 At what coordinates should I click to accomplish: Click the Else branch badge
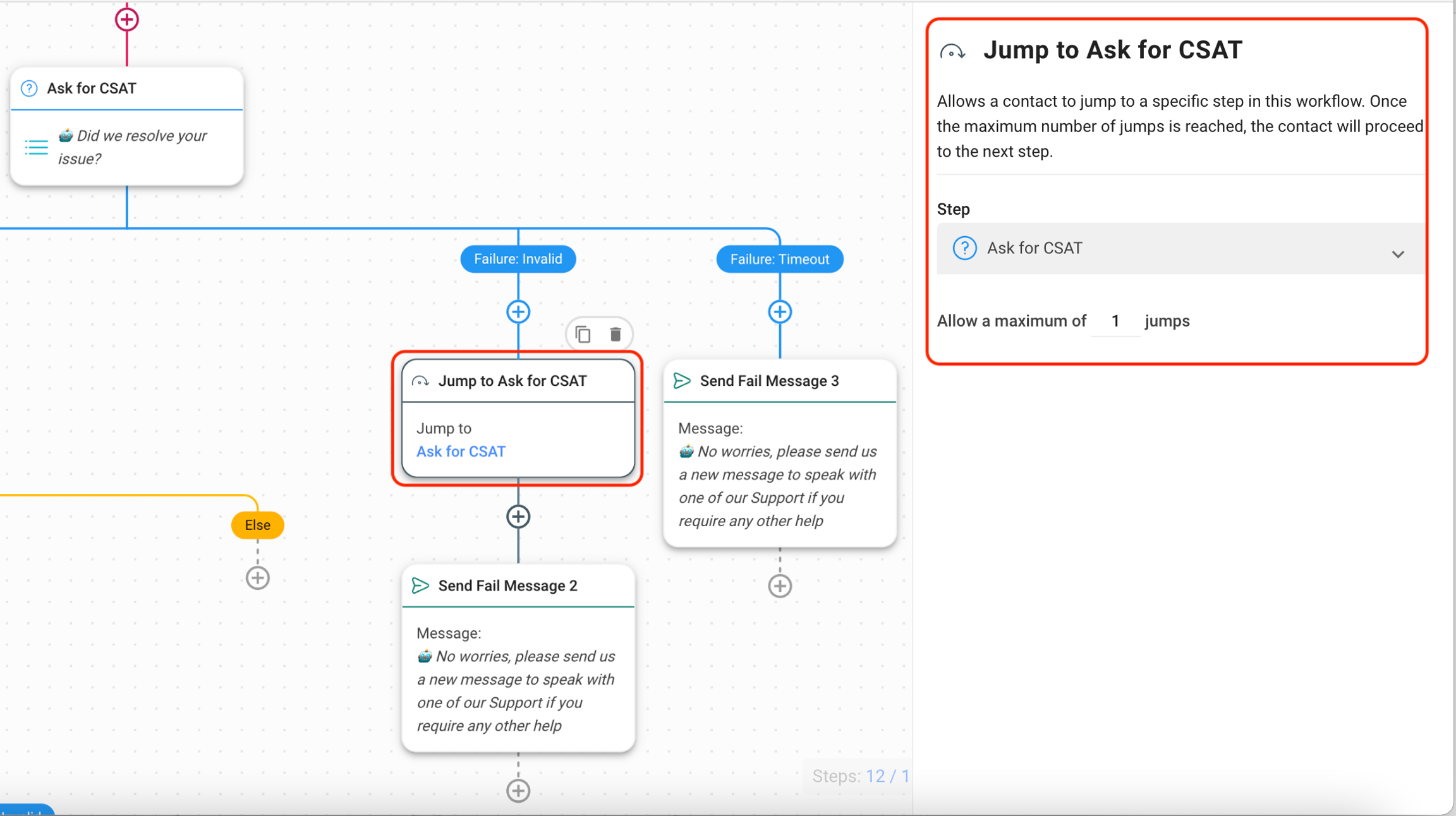257,524
